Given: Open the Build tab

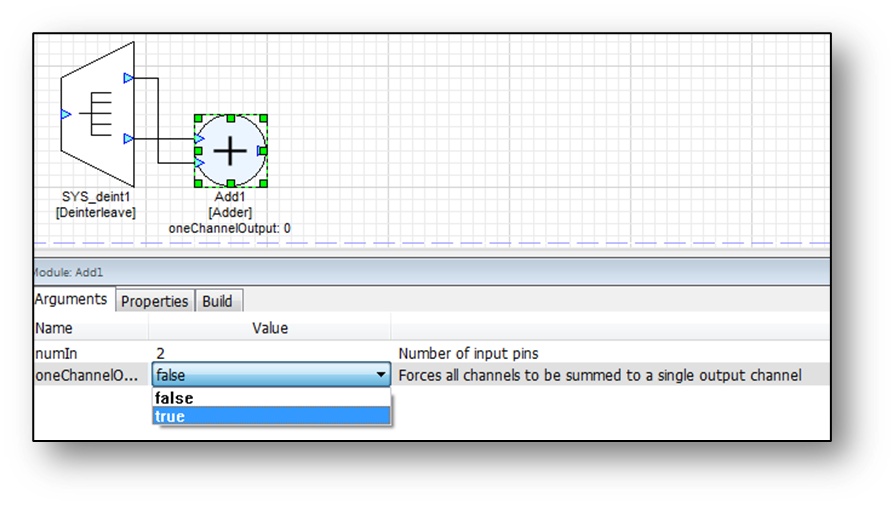Looking at the screenshot, I should (217, 301).
